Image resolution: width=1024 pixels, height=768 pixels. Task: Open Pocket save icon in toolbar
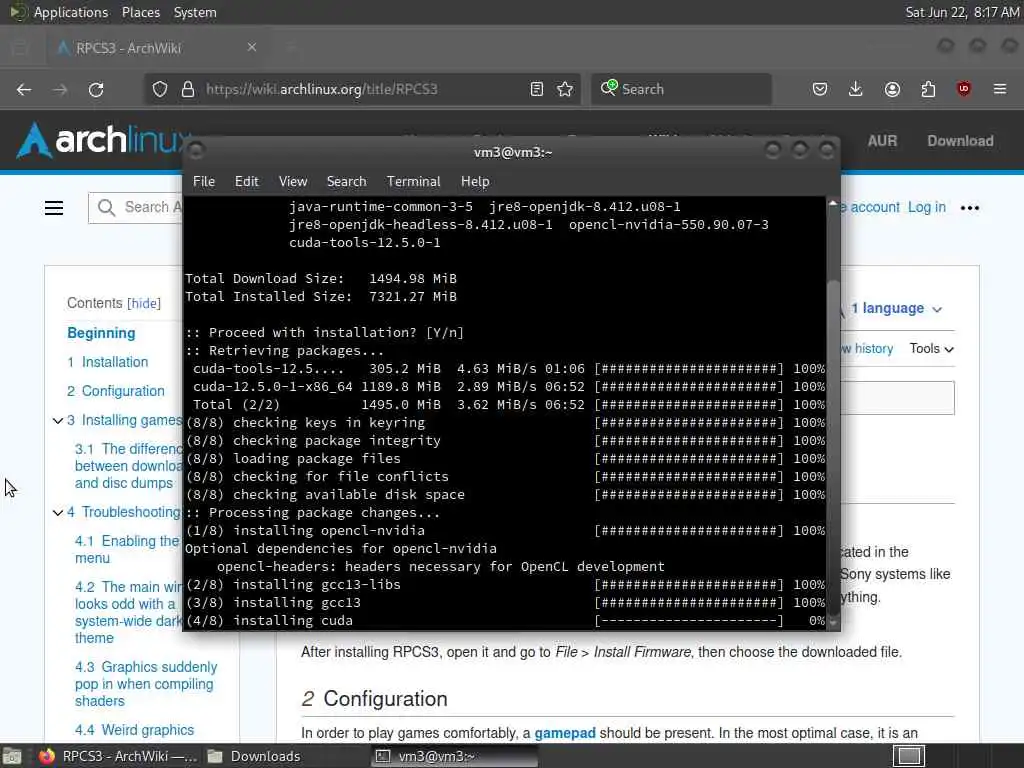click(820, 89)
